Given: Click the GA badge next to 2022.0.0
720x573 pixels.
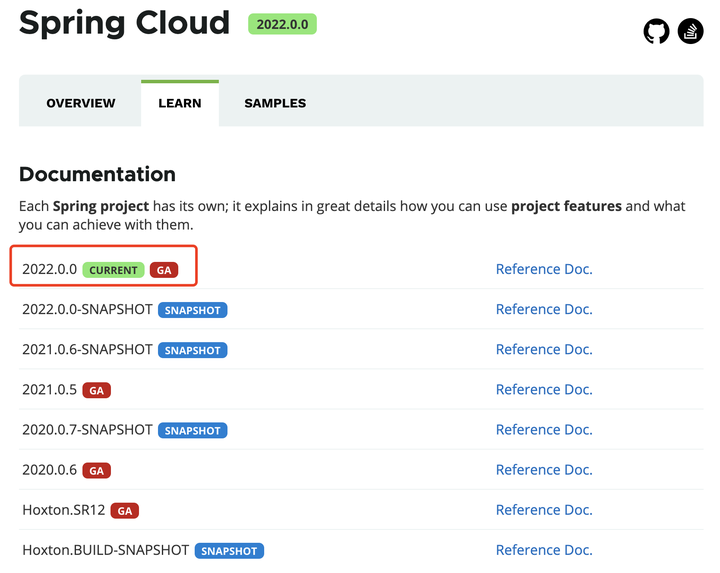Looking at the screenshot, I should pos(164,270).
